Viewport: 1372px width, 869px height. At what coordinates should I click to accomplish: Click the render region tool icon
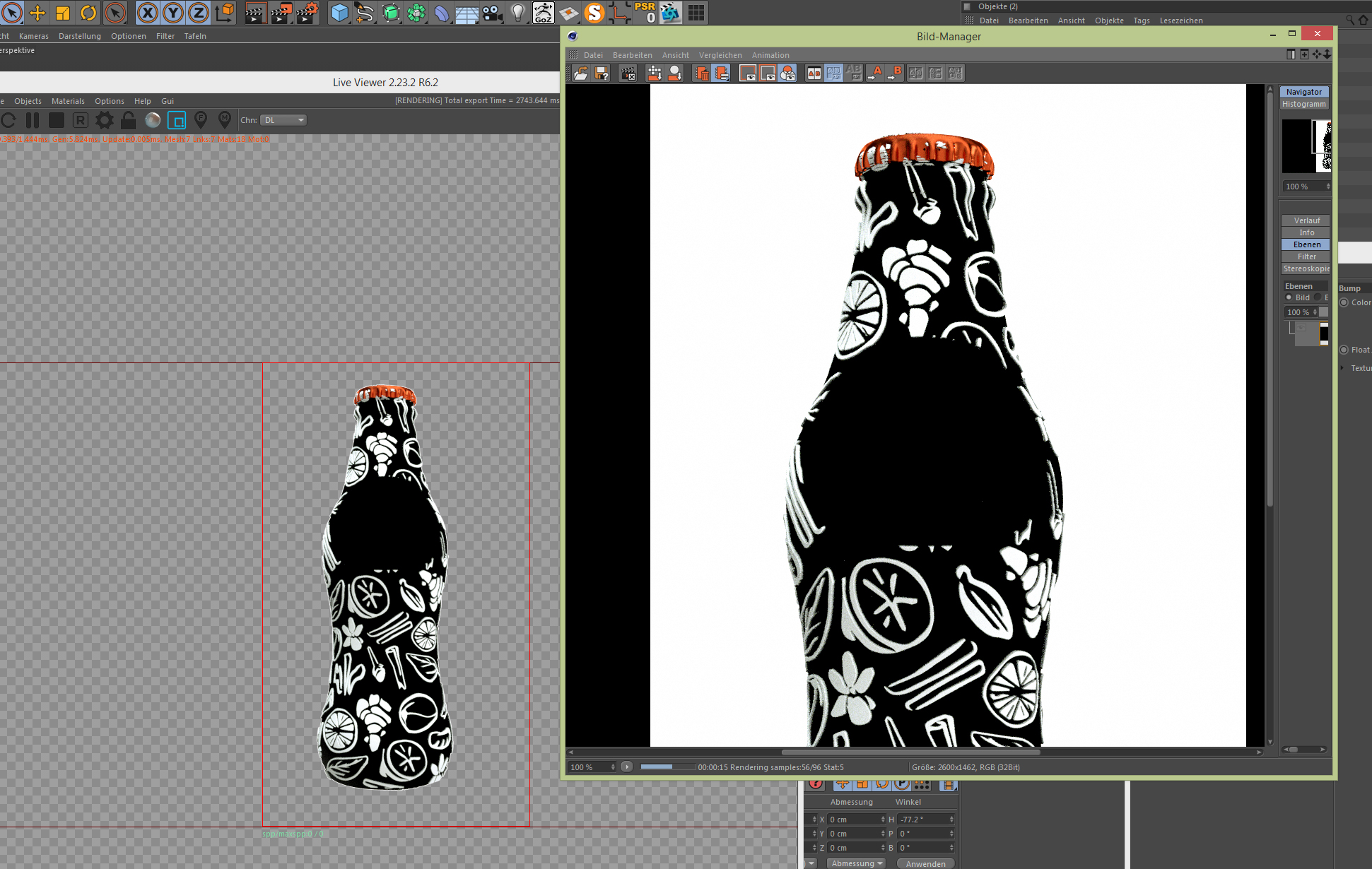coord(177,120)
